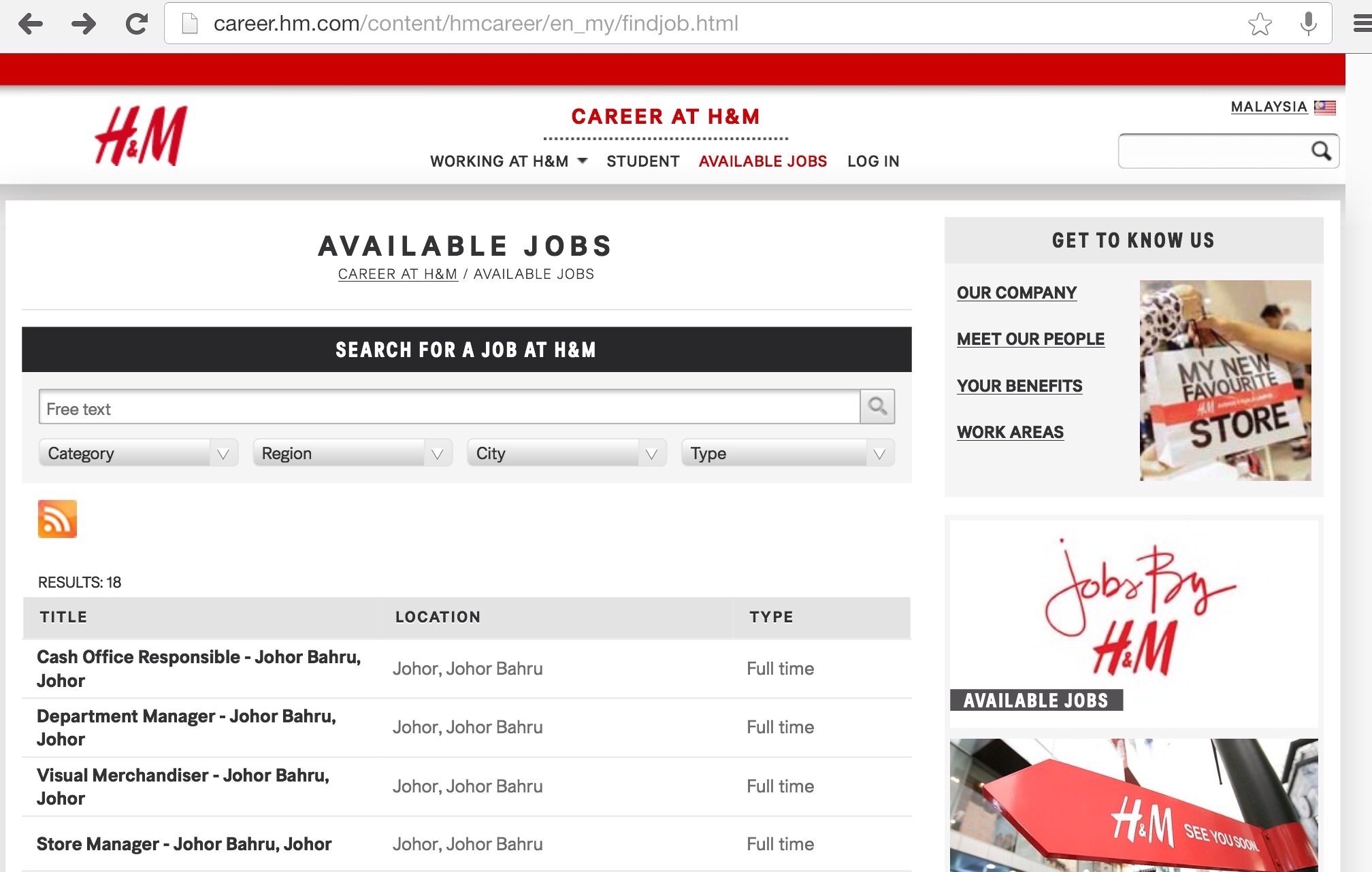Viewport: 1372px width, 872px height.
Task: Click the H&M See You Soon photo
Action: pos(1134,805)
